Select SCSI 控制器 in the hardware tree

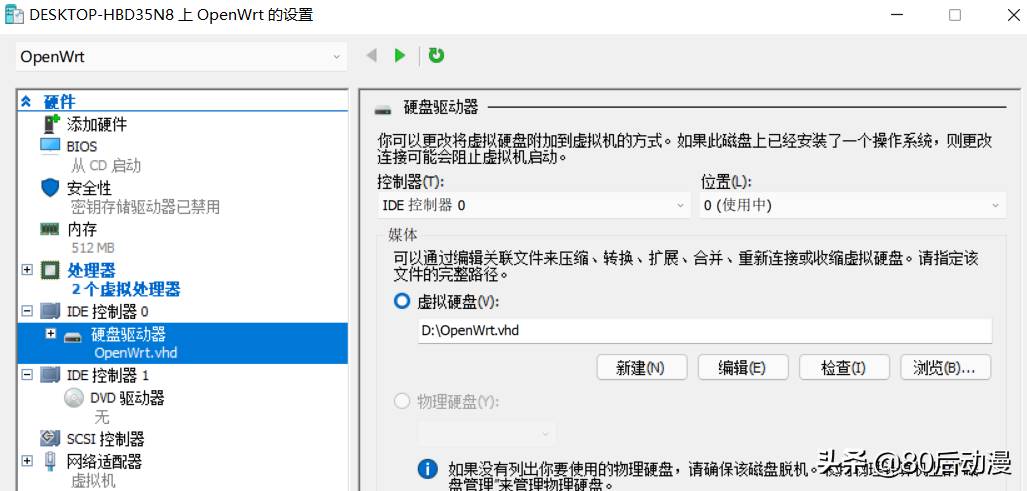(105, 439)
